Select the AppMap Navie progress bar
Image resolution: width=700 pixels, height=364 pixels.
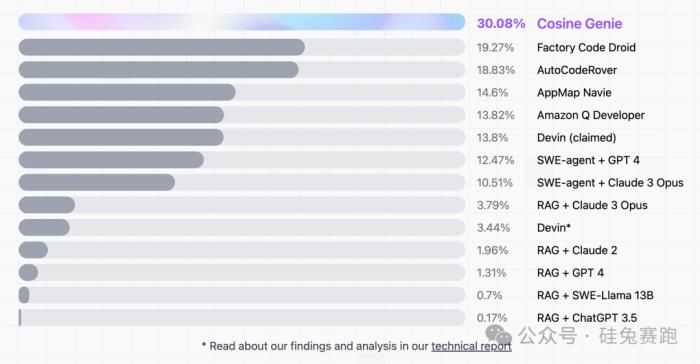242,92
